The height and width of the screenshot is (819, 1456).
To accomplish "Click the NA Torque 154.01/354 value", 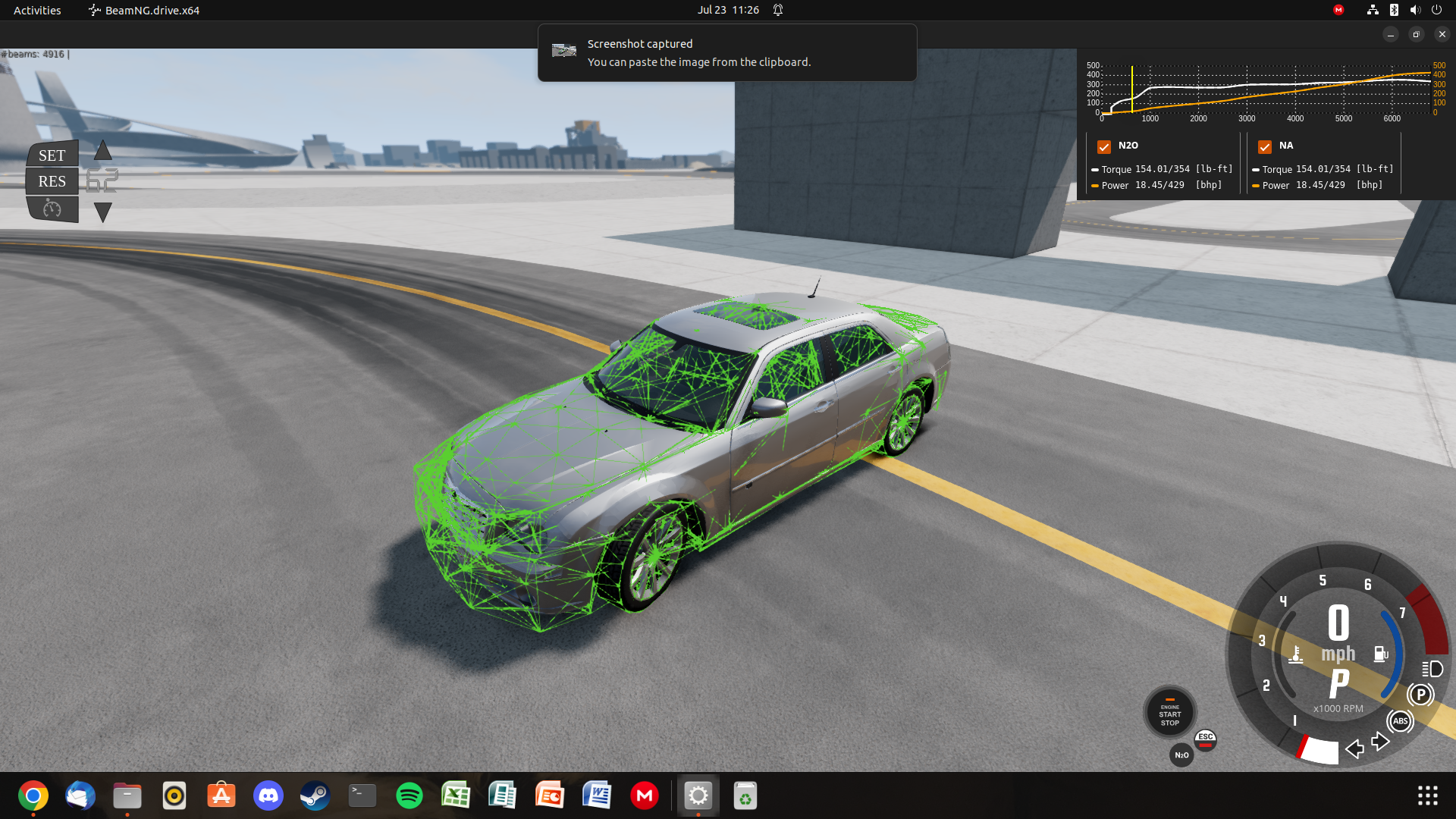I will (1323, 169).
